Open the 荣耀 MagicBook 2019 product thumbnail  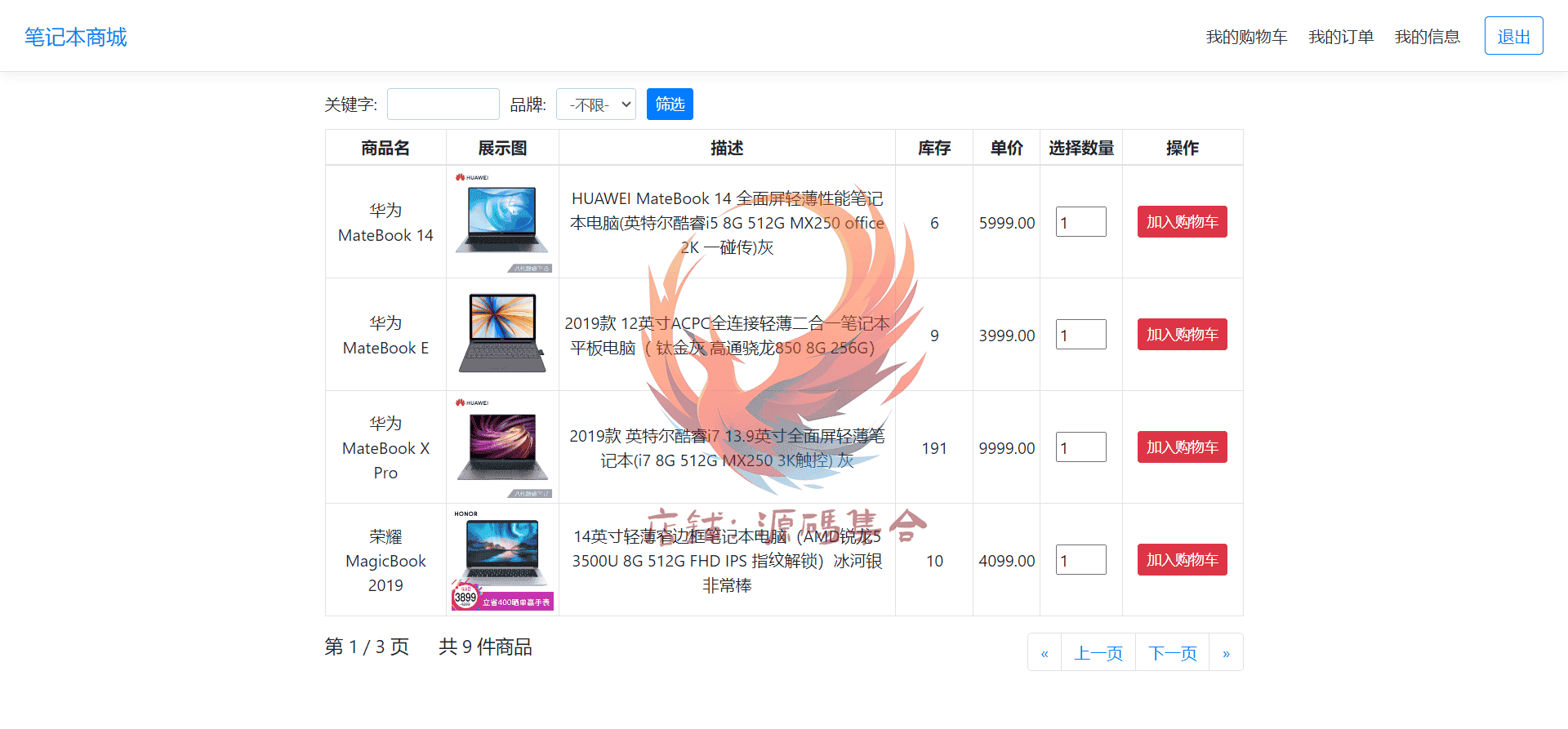pyautogui.click(x=502, y=560)
